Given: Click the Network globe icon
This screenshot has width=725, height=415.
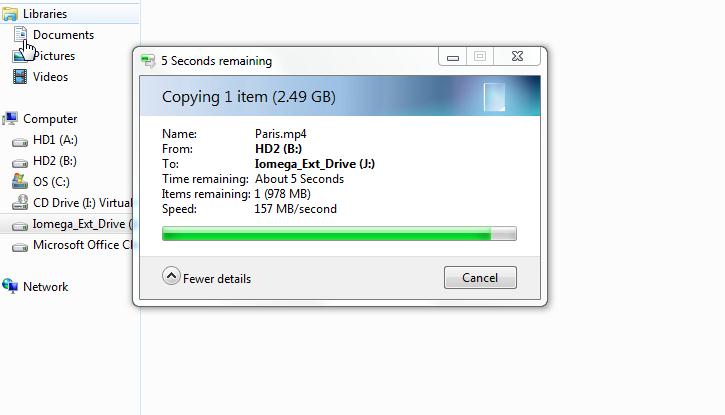Looking at the screenshot, I should (10, 286).
